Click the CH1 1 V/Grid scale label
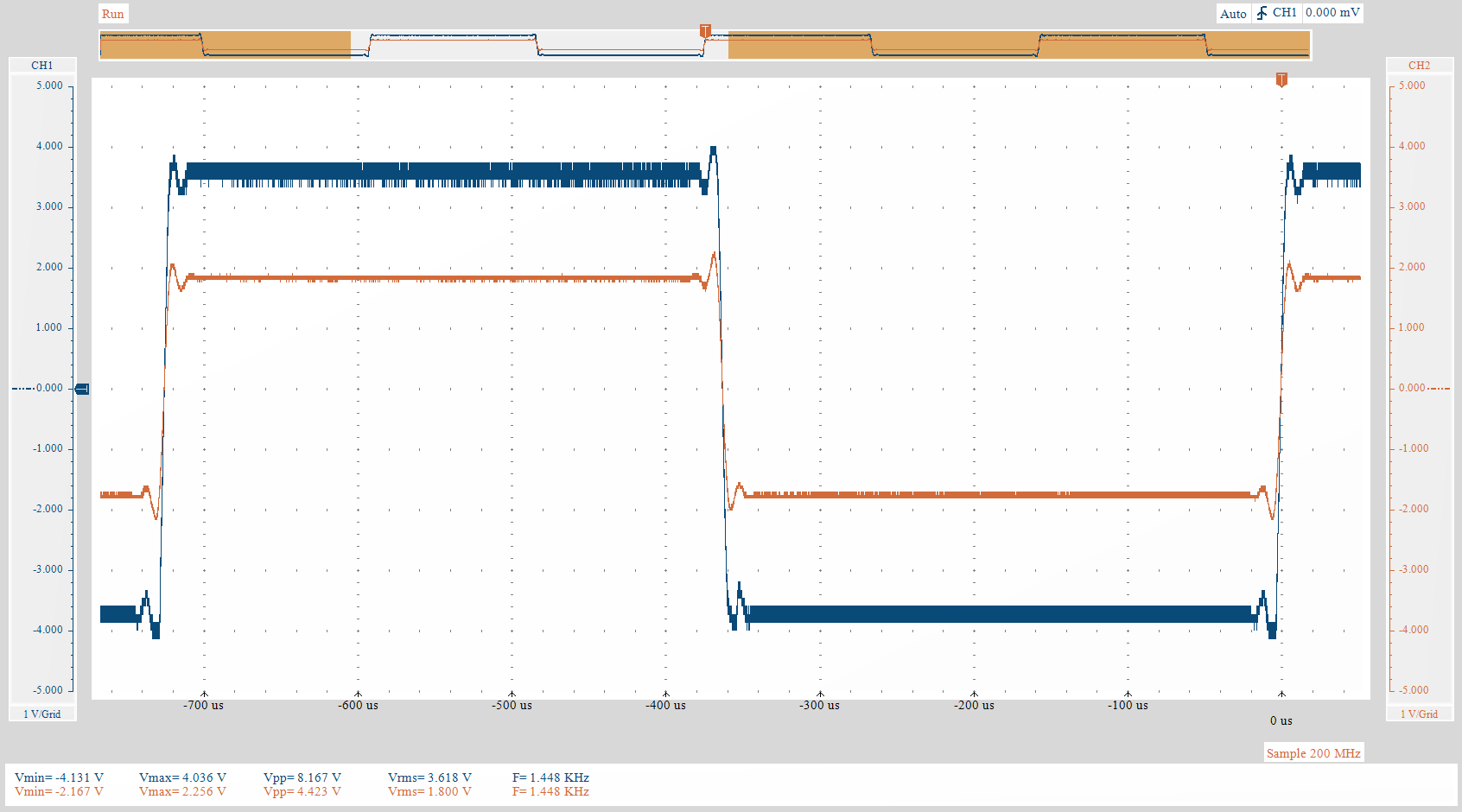 coord(42,714)
